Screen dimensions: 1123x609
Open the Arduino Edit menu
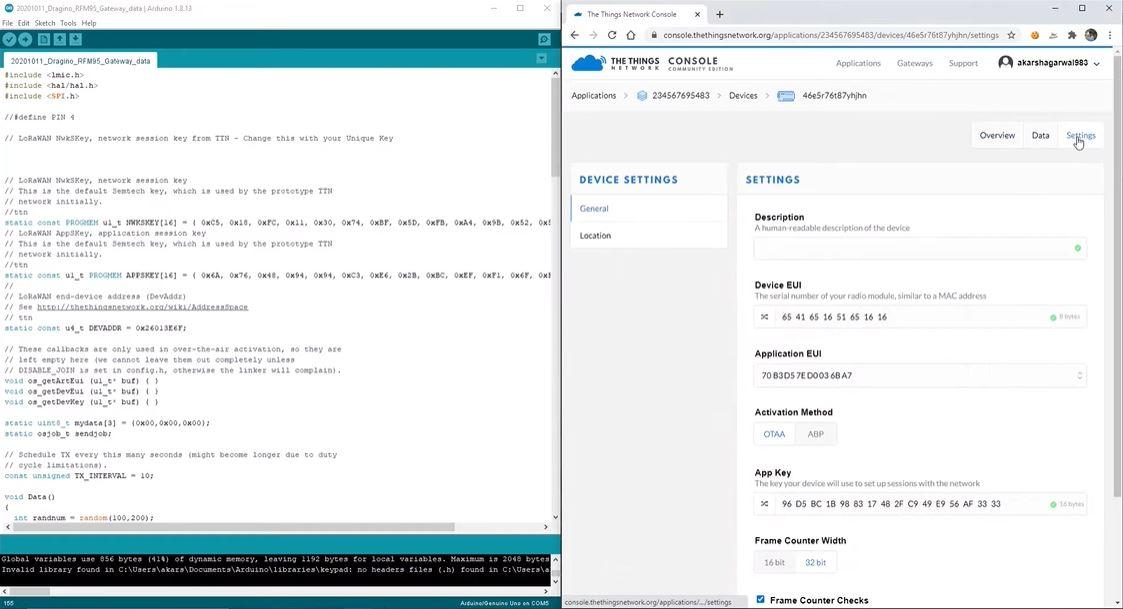pos(24,23)
